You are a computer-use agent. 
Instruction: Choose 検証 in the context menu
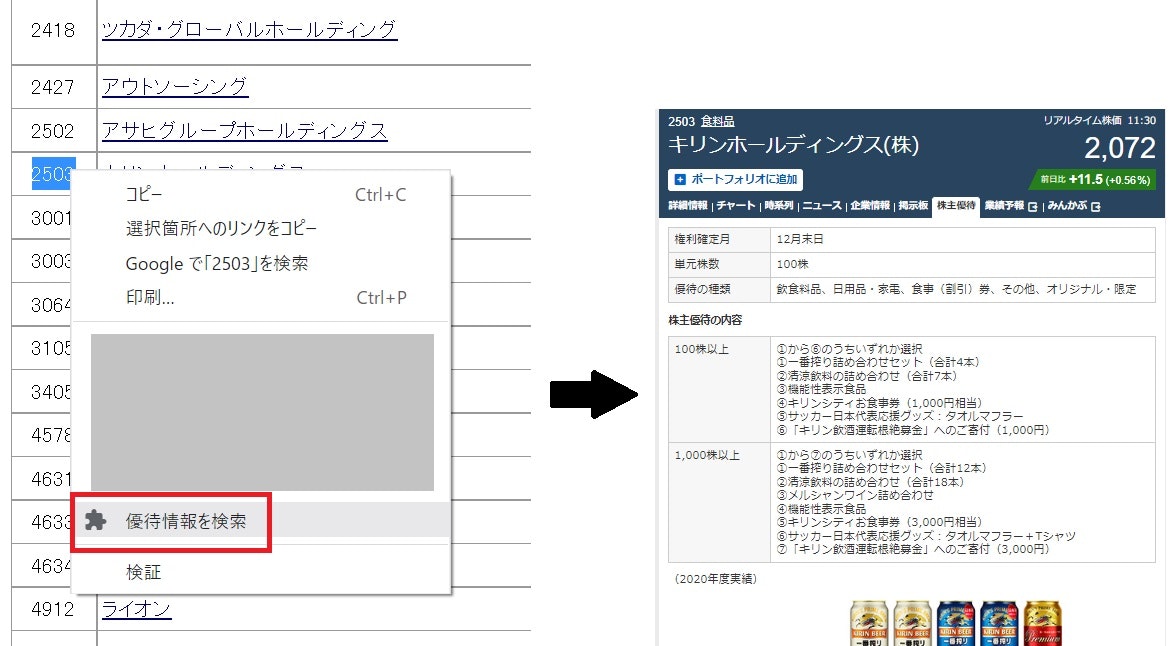point(261,572)
